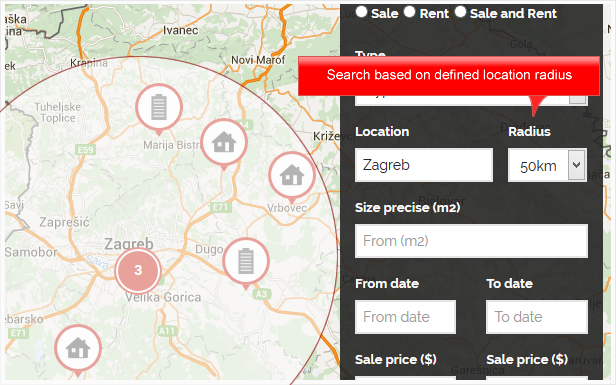Open the house marker above Vrbovec

pyautogui.click(x=292, y=176)
